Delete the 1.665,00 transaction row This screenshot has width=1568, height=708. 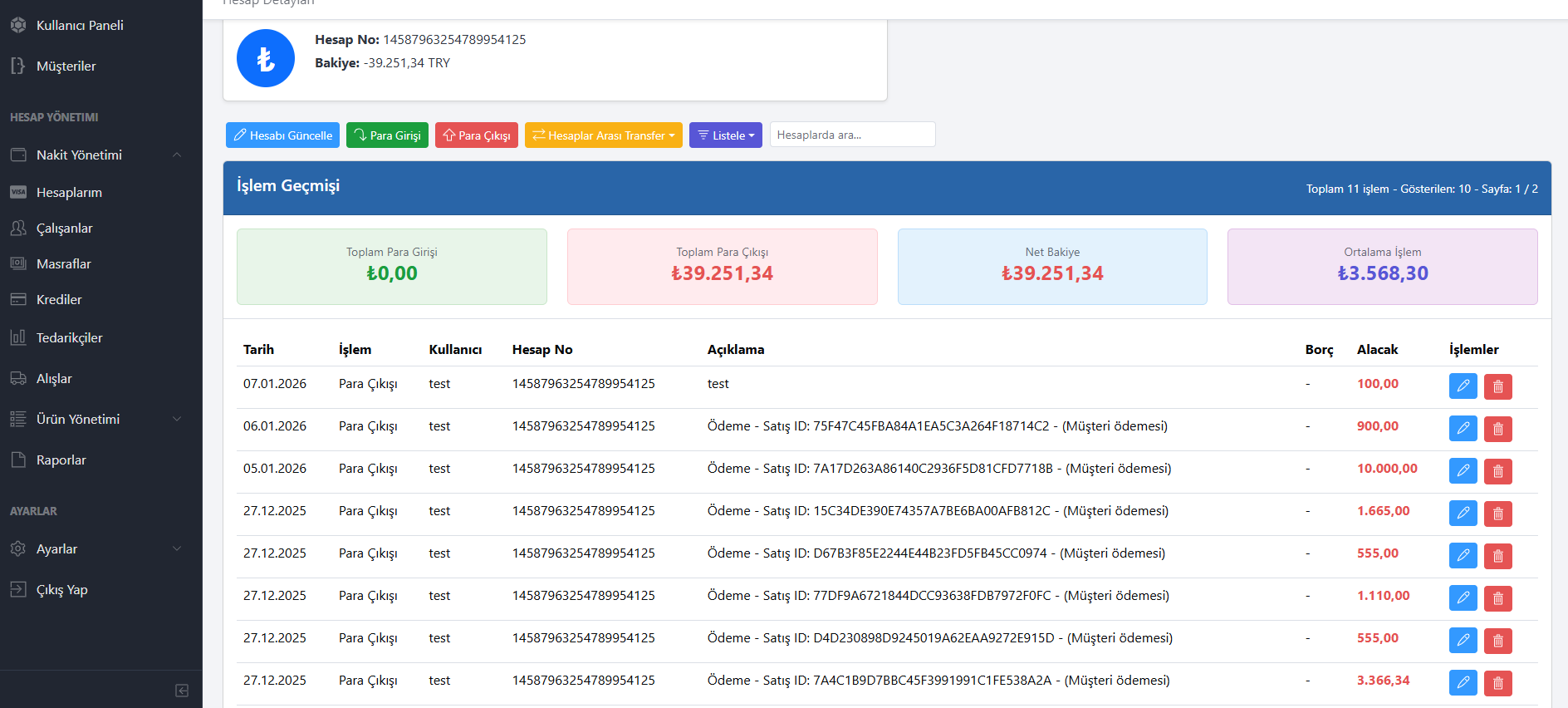pyautogui.click(x=1497, y=514)
